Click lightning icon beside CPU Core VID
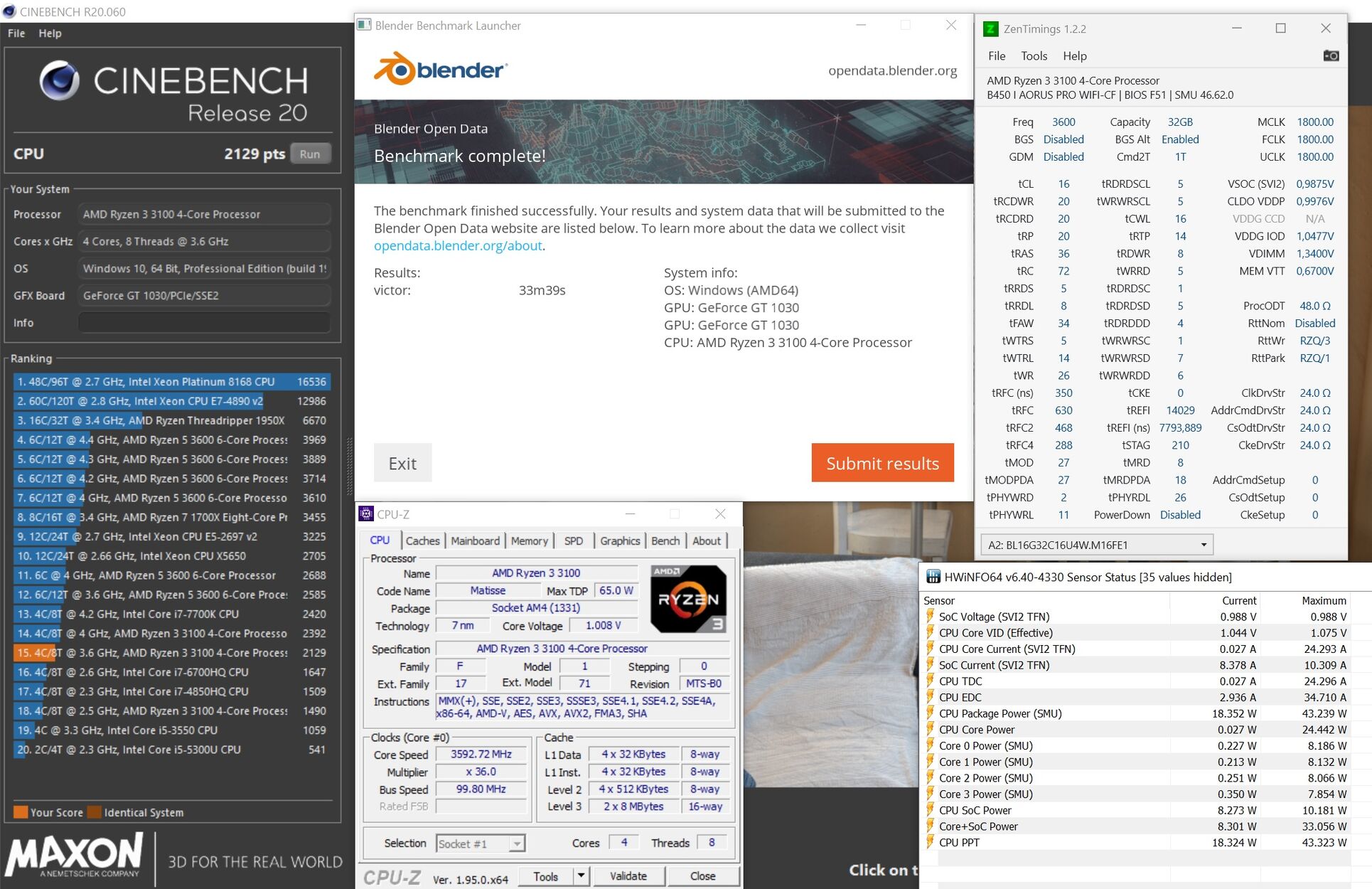Image resolution: width=1372 pixels, height=889 pixels. tap(929, 633)
